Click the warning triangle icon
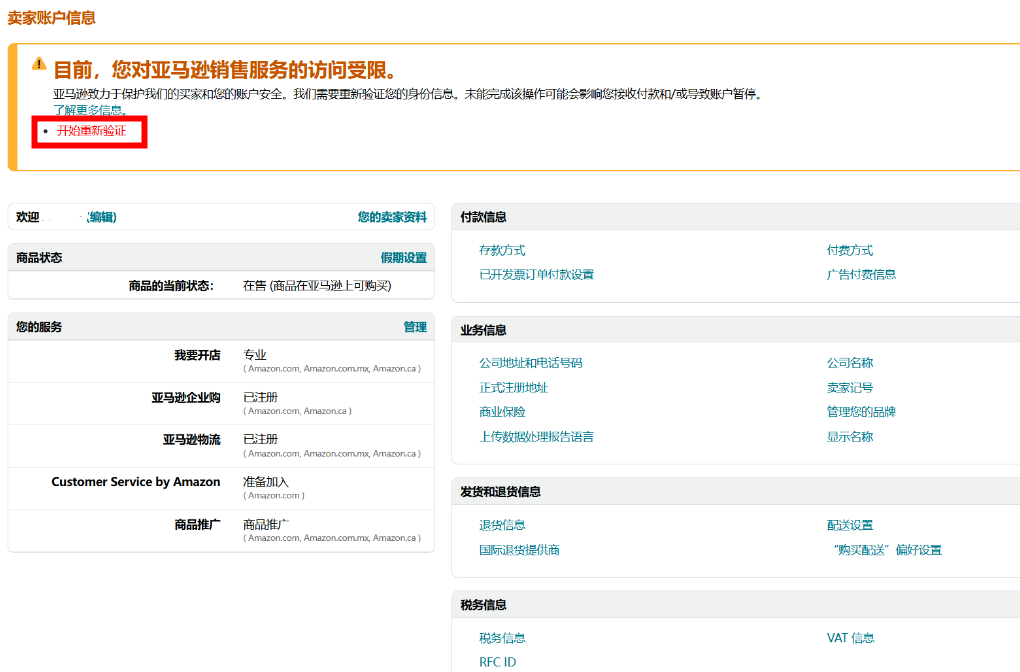The width and height of the screenshot is (1020, 672). [x=41, y=62]
